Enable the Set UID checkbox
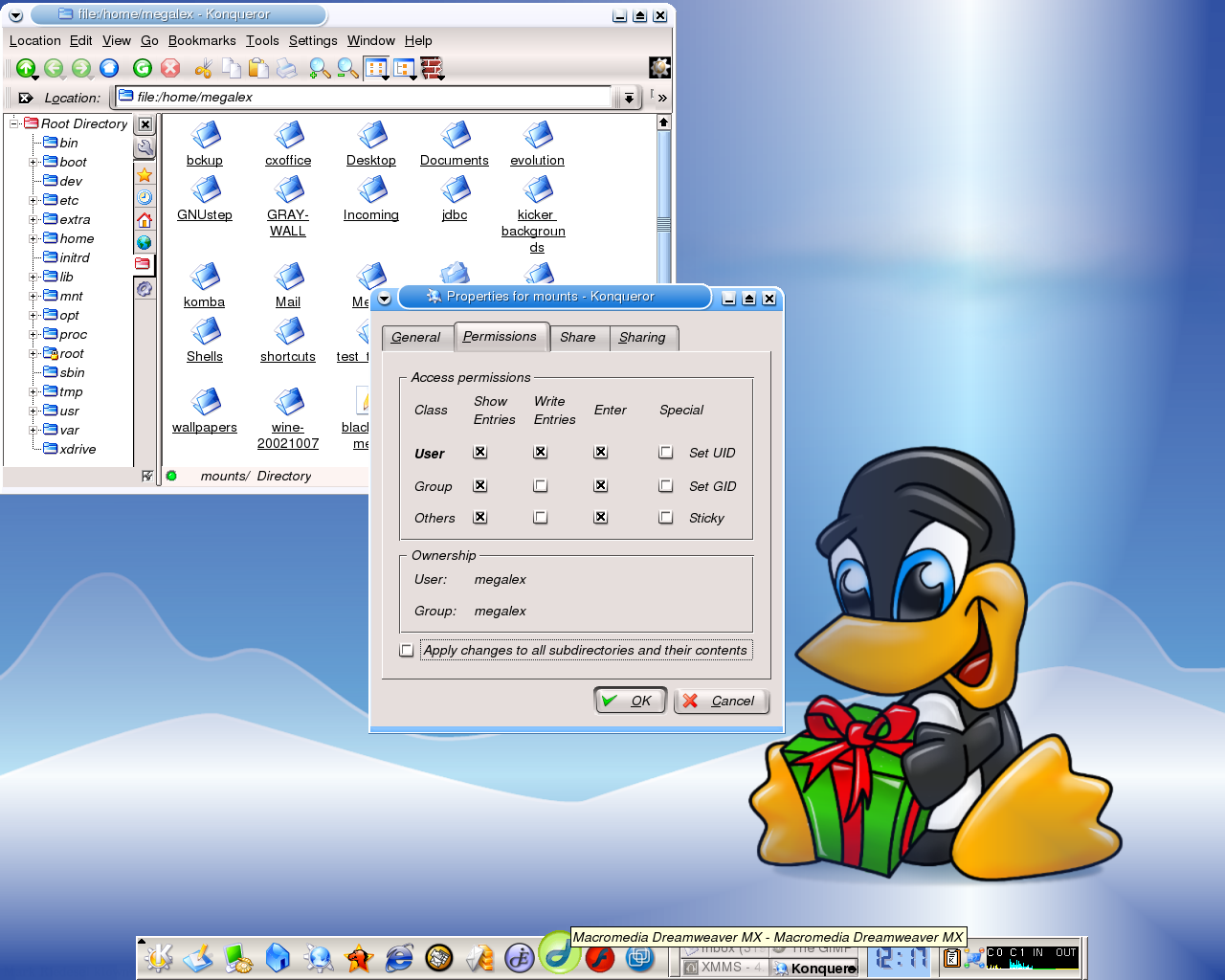This screenshot has width=1225, height=980. pos(666,452)
